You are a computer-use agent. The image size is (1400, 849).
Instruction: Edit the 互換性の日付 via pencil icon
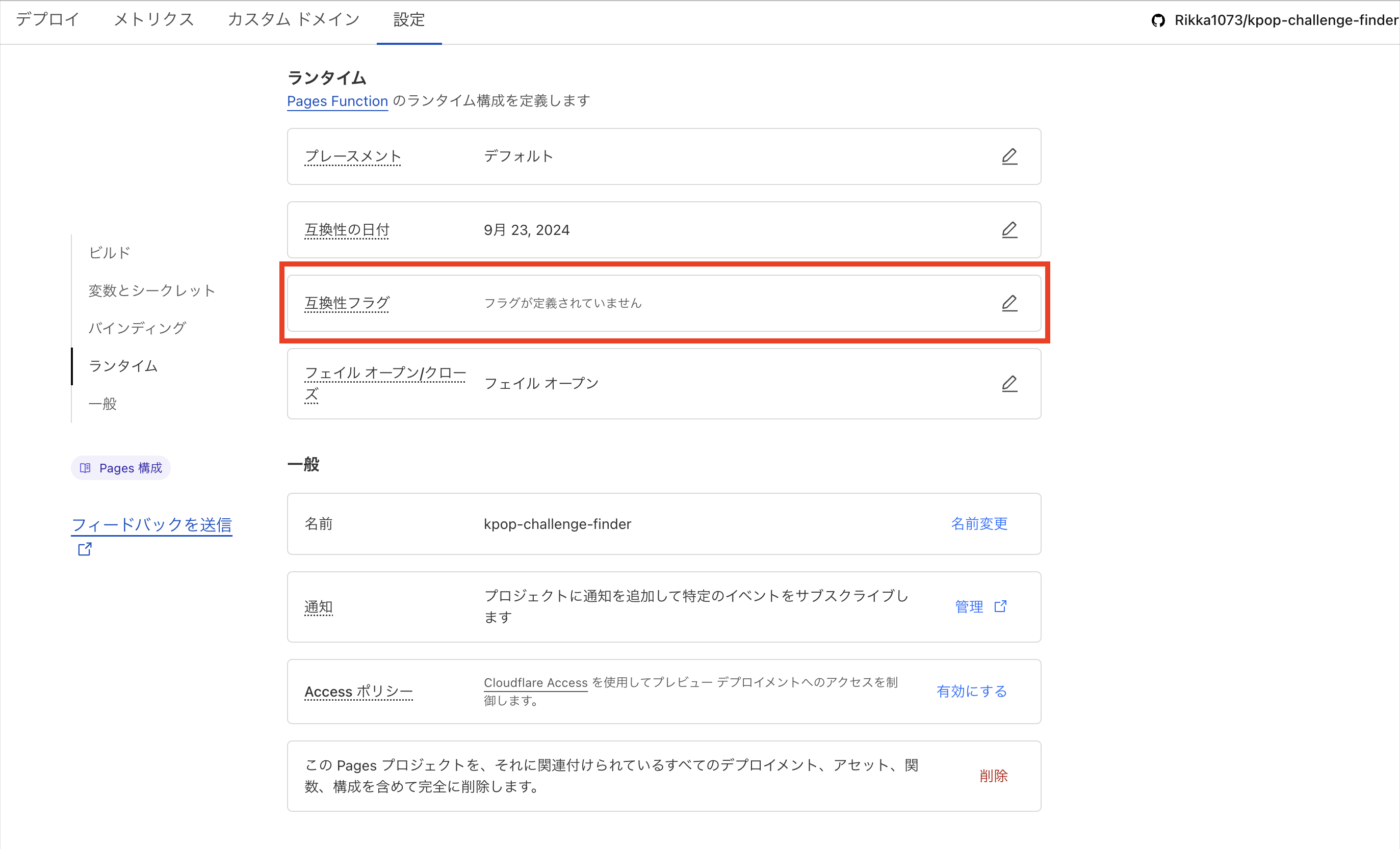tap(1009, 229)
